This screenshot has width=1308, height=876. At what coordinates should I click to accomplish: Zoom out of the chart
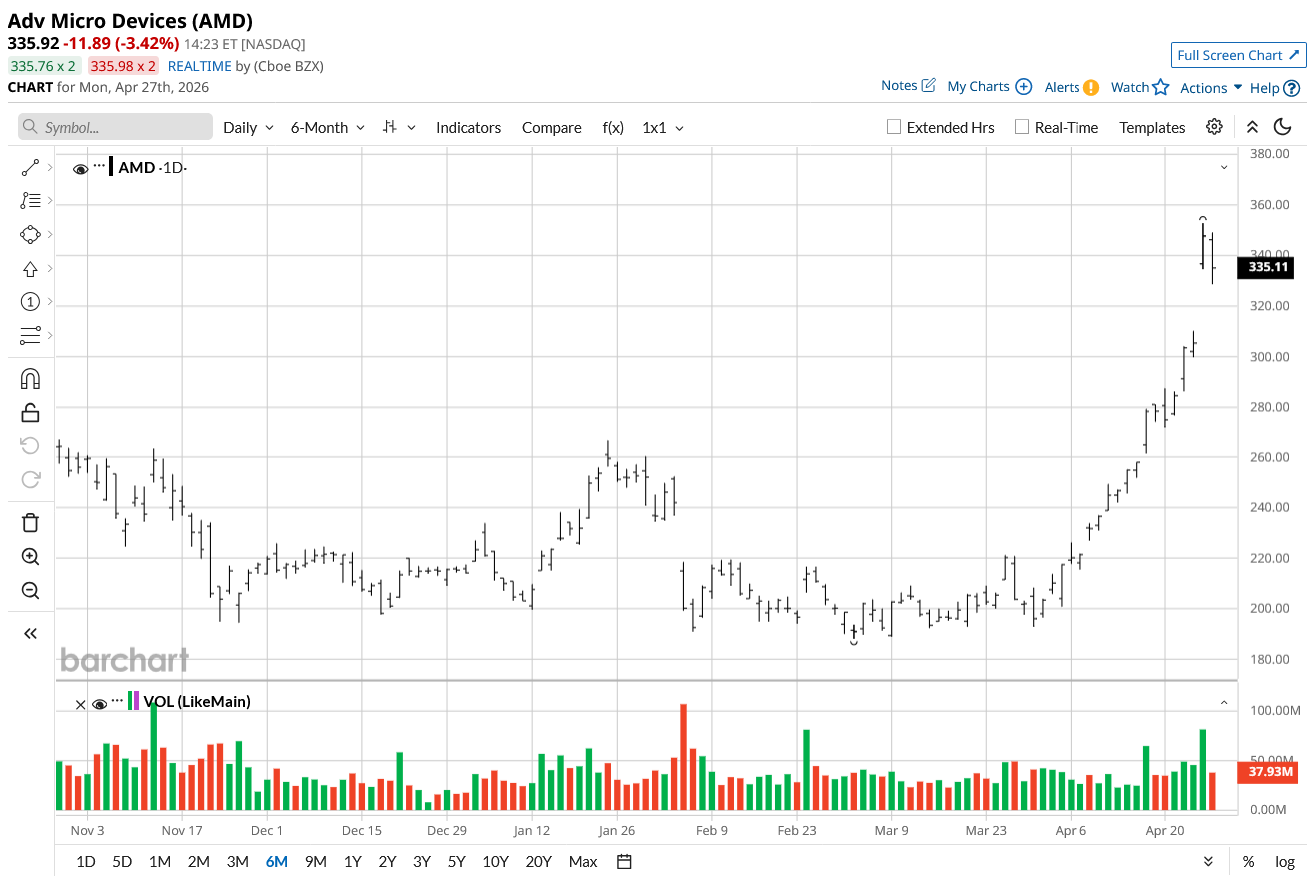30,591
